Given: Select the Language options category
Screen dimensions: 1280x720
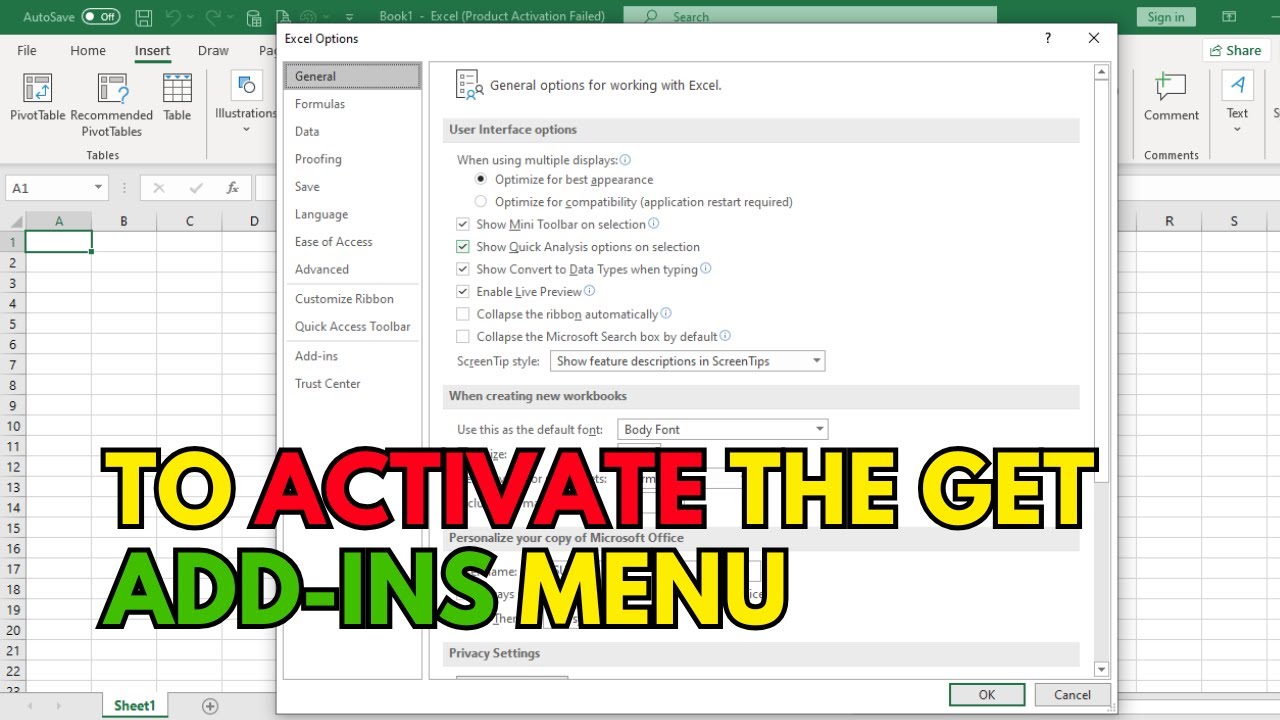Looking at the screenshot, I should click(x=352, y=214).
